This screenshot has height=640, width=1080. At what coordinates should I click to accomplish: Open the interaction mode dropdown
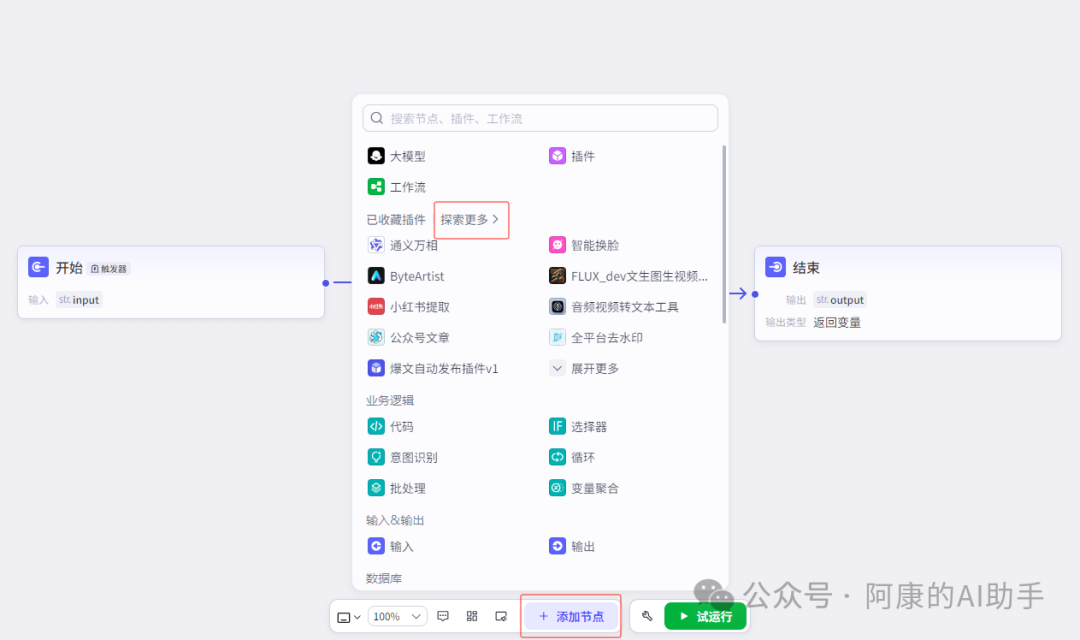coord(349,617)
